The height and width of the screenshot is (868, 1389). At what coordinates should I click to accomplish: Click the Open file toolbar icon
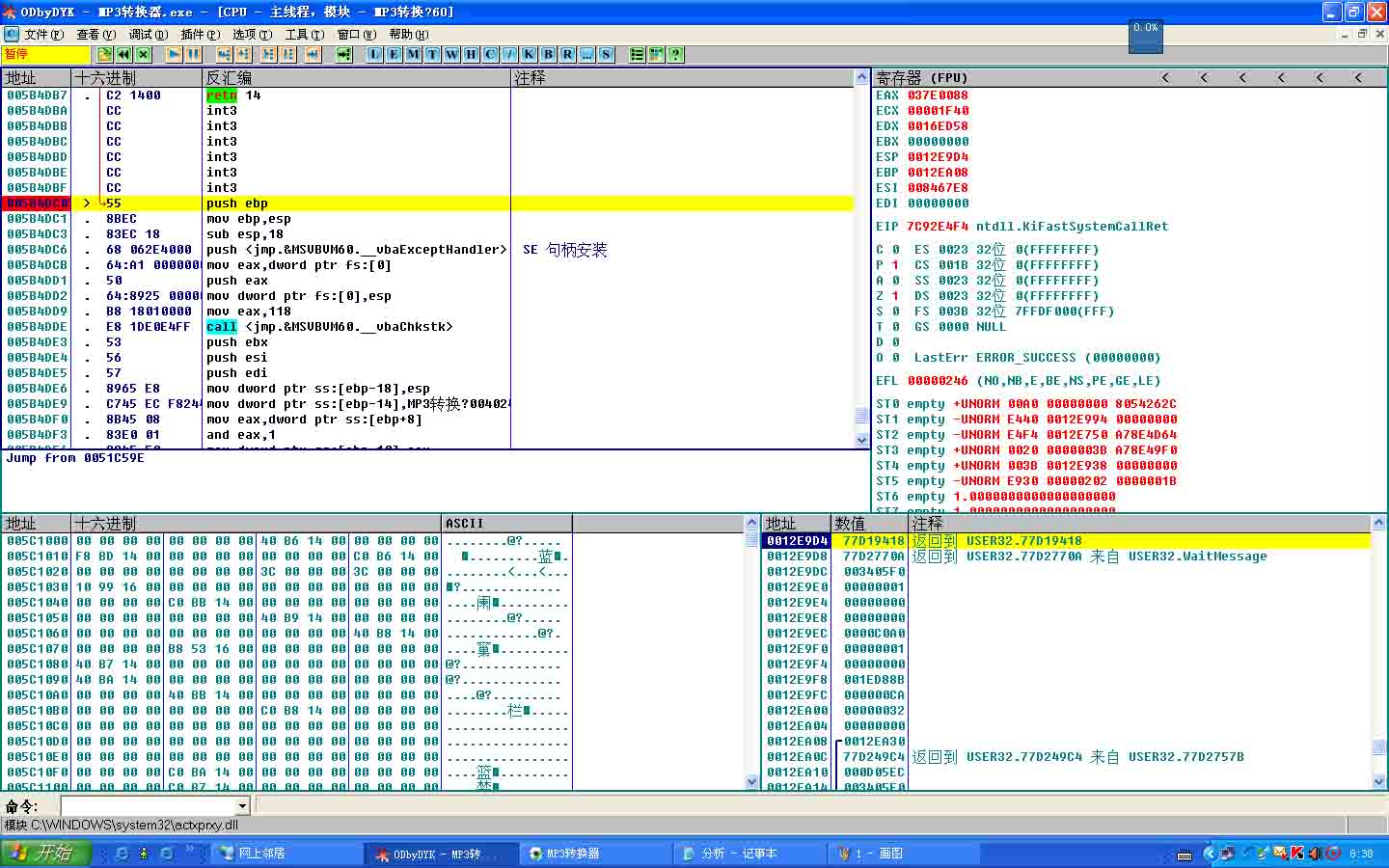click(x=105, y=55)
